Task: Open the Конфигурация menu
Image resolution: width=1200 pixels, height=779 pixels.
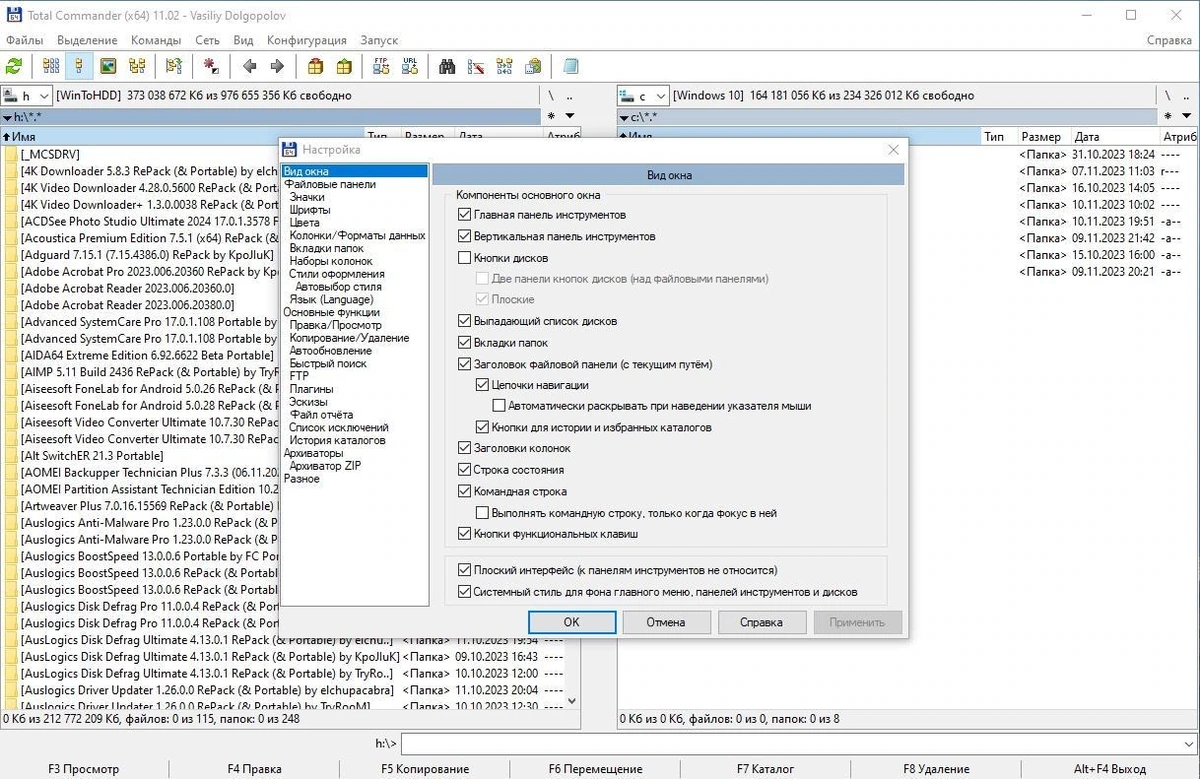Action: point(307,40)
